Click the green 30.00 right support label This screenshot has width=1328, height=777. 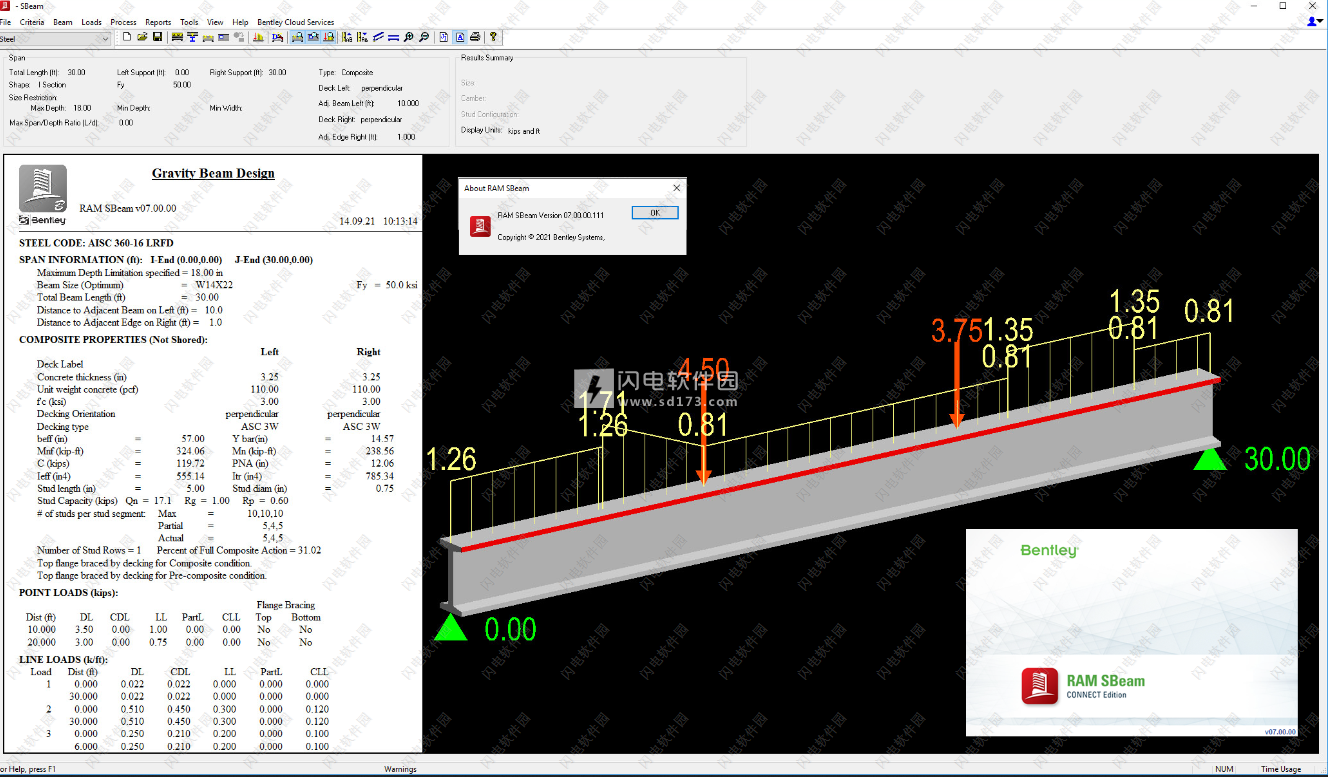(x=1277, y=459)
